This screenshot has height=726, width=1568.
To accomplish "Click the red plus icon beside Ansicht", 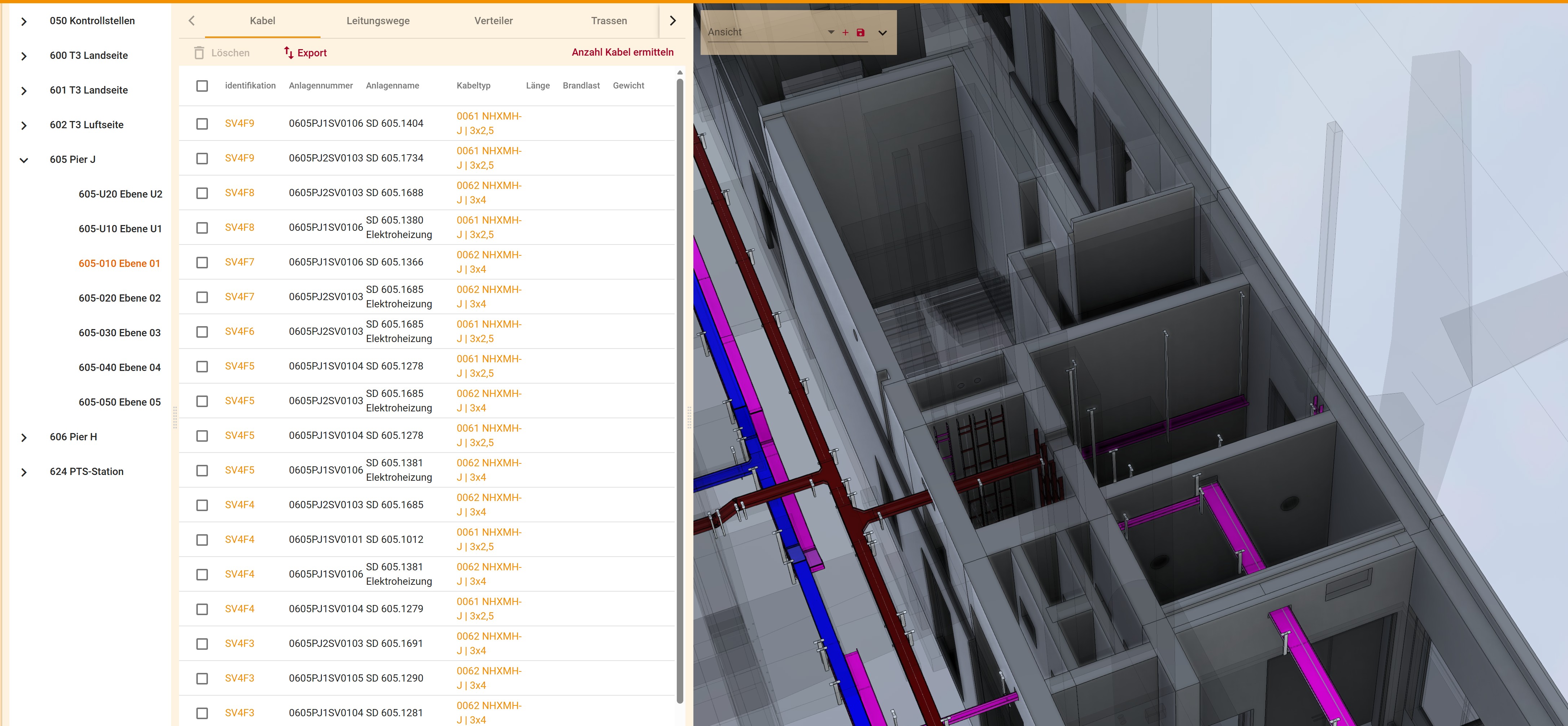I will [x=845, y=32].
